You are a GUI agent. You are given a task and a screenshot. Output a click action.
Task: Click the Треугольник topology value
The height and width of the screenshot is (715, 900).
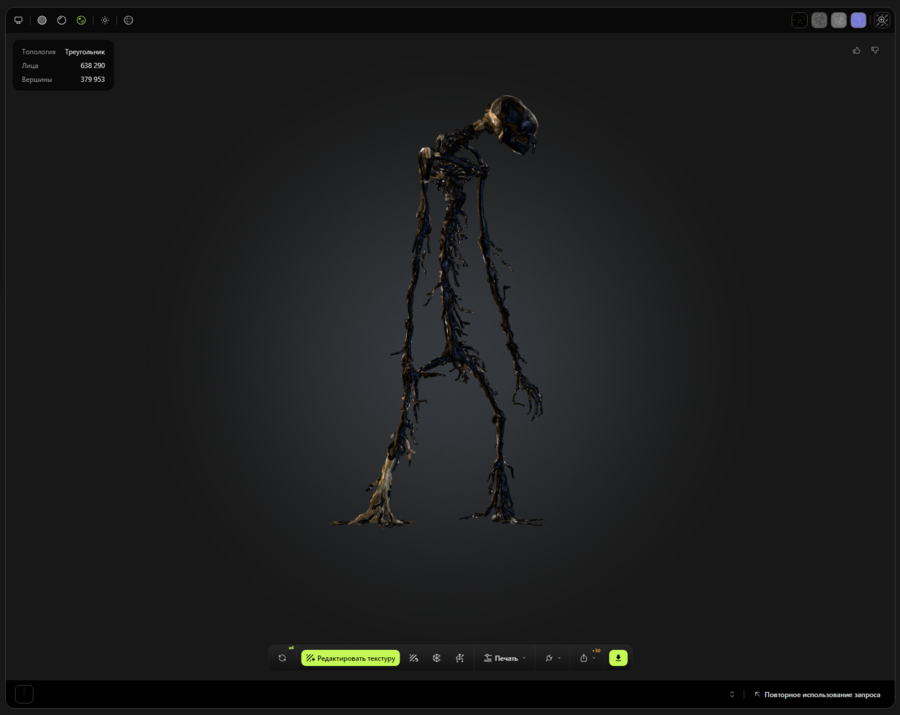(x=84, y=52)
